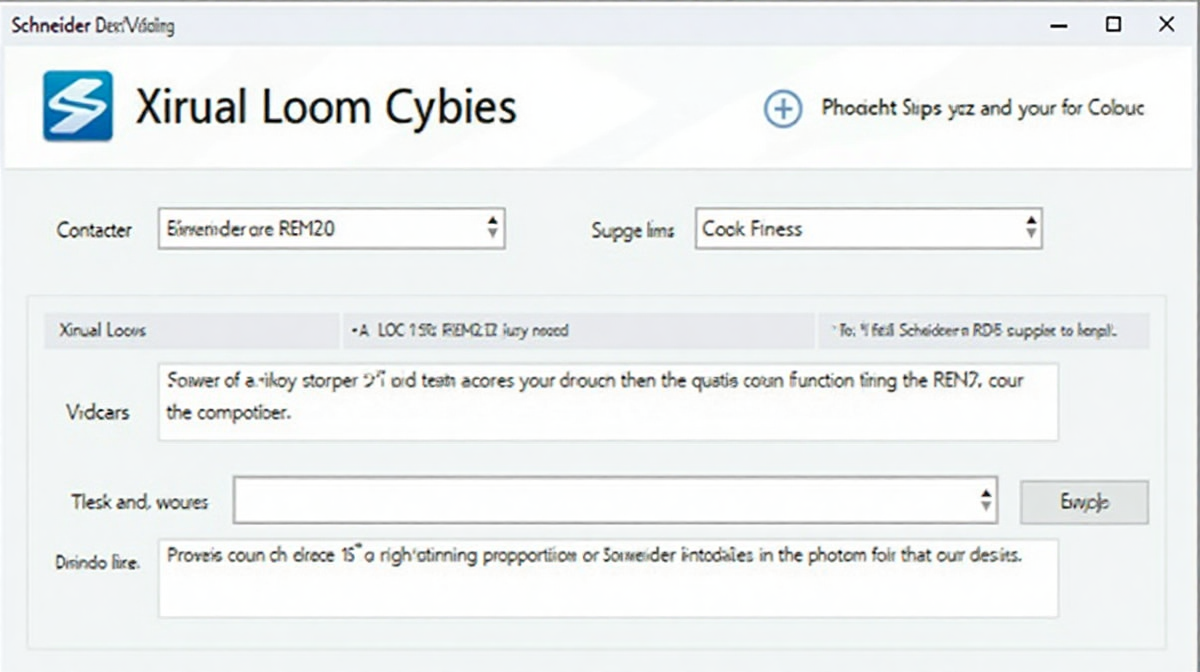Click inside the Vidcars text box
Image resolution: width=1200 pixels, height=672 pixels.
pyautogui.click(x=608, y=402)
